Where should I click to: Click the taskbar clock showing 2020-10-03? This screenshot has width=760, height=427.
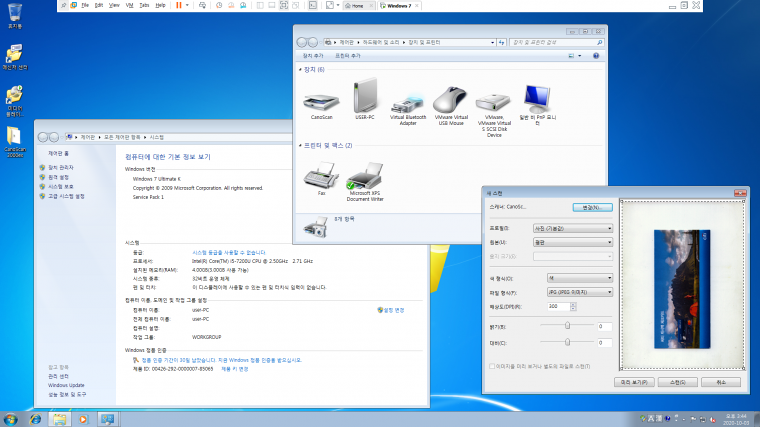pos(736,419)
